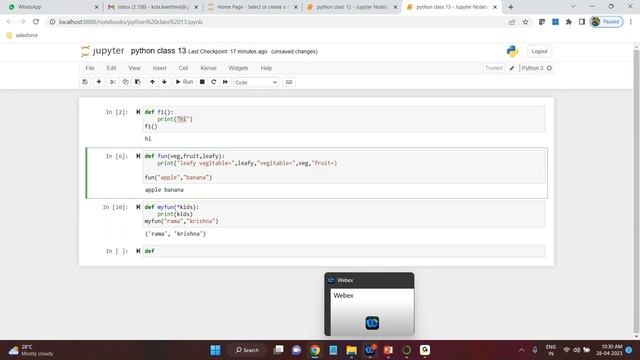Image resolution: width=640 pixels, height=360 pixels.
Task: Run cell In [2] using its run icon
Action: pos(138,112)
